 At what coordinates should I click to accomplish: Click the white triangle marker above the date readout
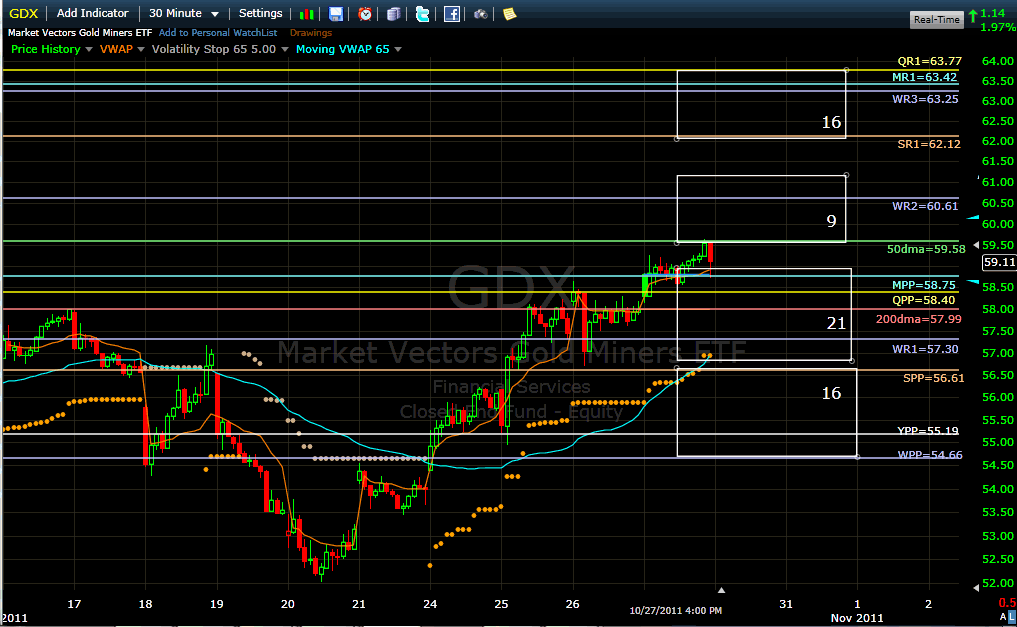click(721, 590)
